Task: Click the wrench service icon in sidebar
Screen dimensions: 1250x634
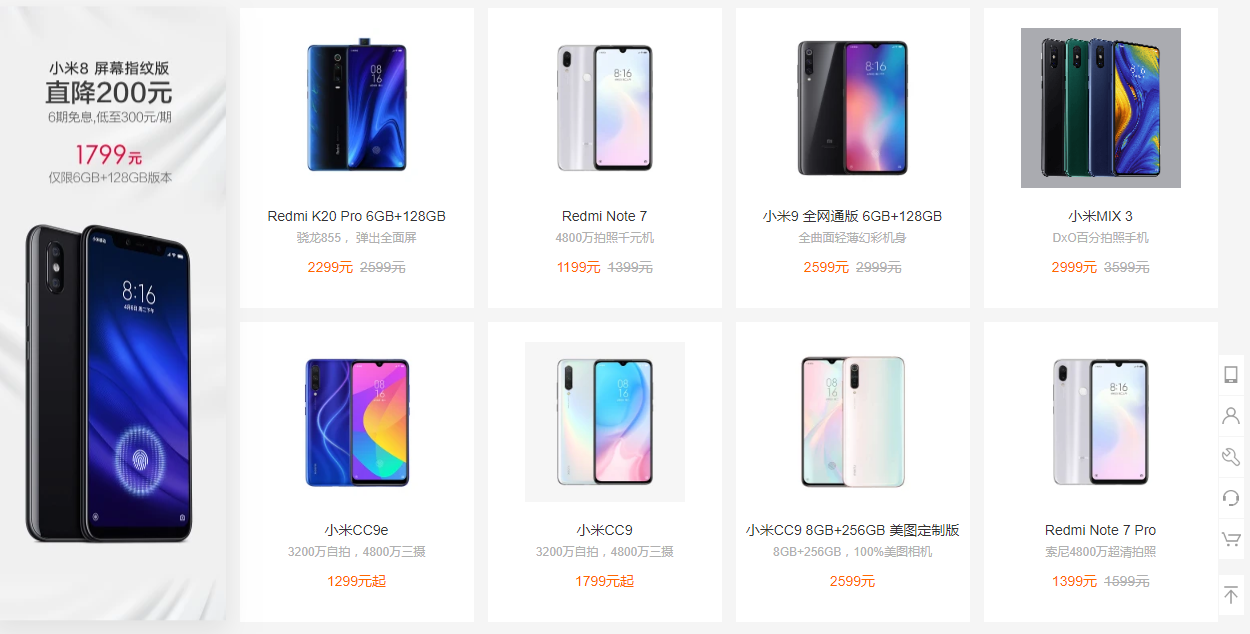Action: [1231, 457]
